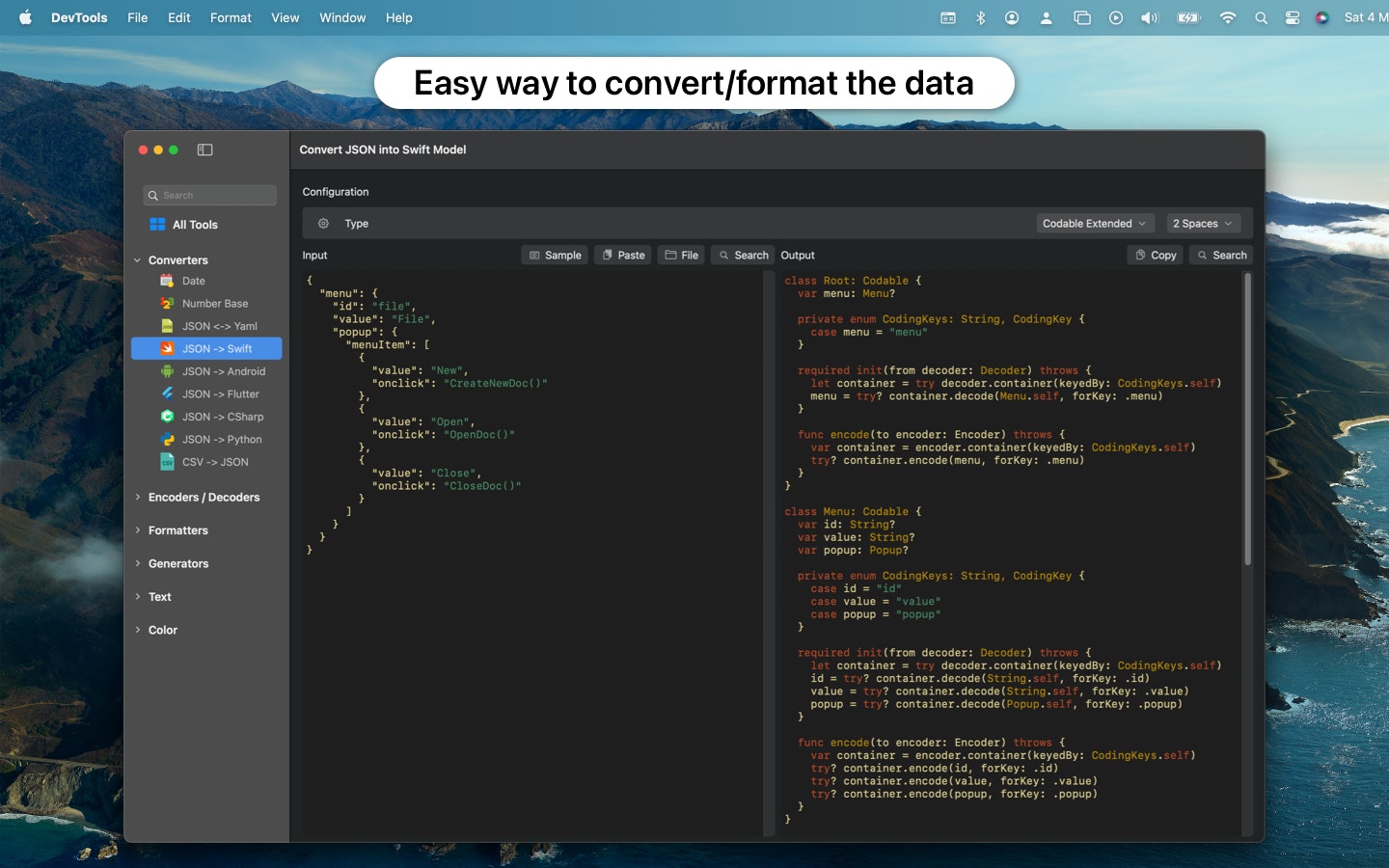Click the sound volume menu icon
This screenshot has width=1389, height=868.
pyautogui.click(x=1149, y=17)
